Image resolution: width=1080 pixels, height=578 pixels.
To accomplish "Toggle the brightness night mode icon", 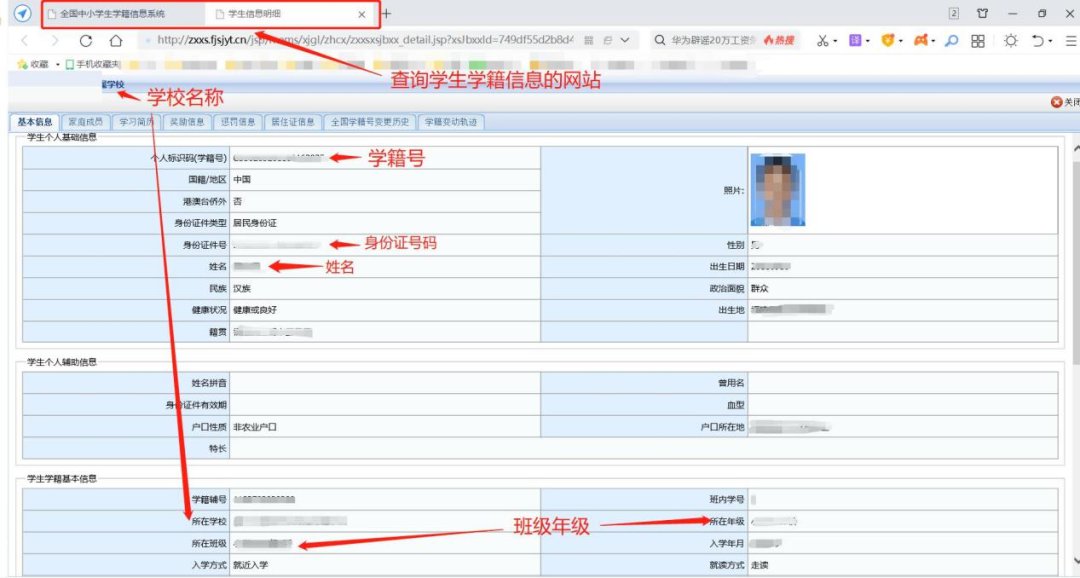I will click(x=1010, y=41).
